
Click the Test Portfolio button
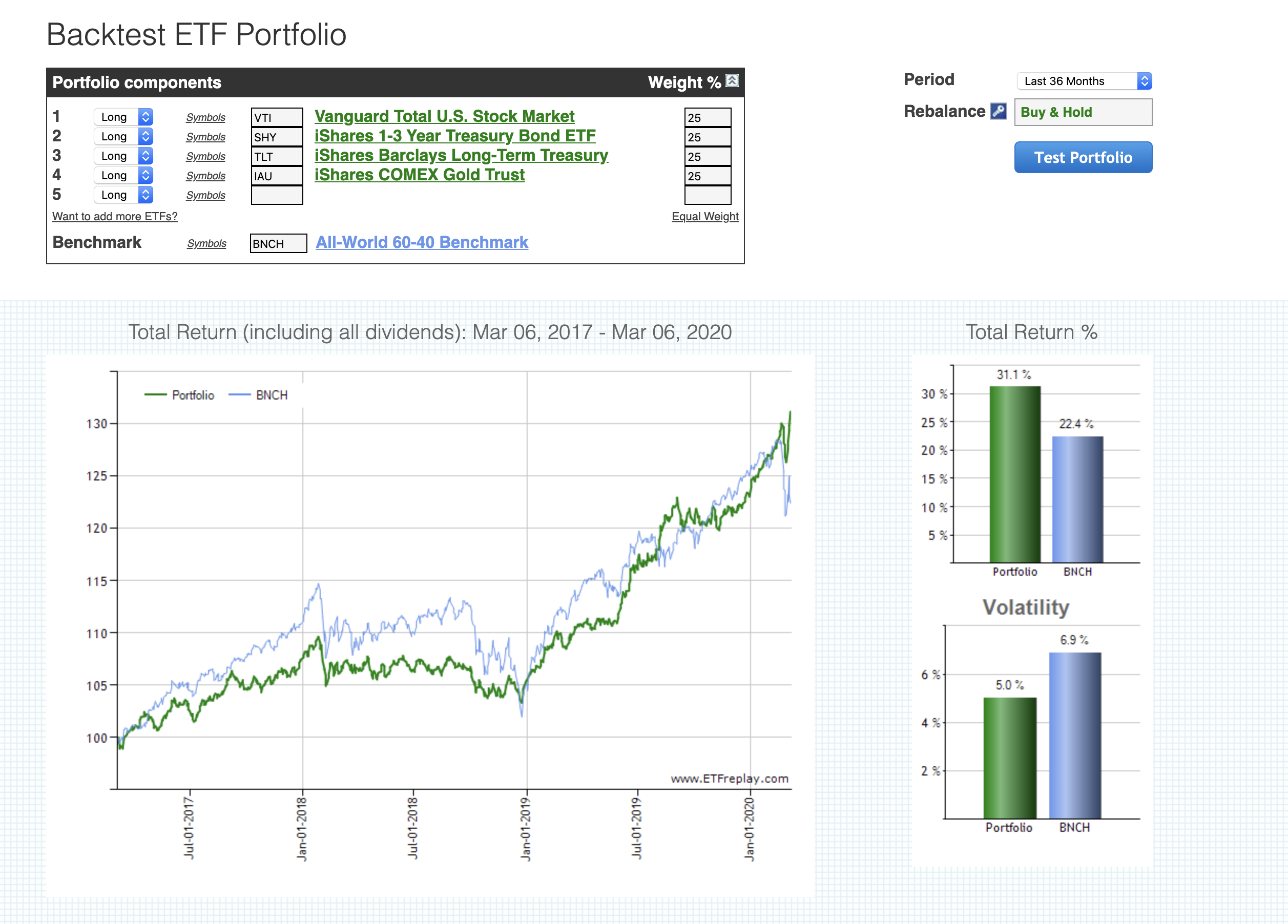(x=1083, y=157)
